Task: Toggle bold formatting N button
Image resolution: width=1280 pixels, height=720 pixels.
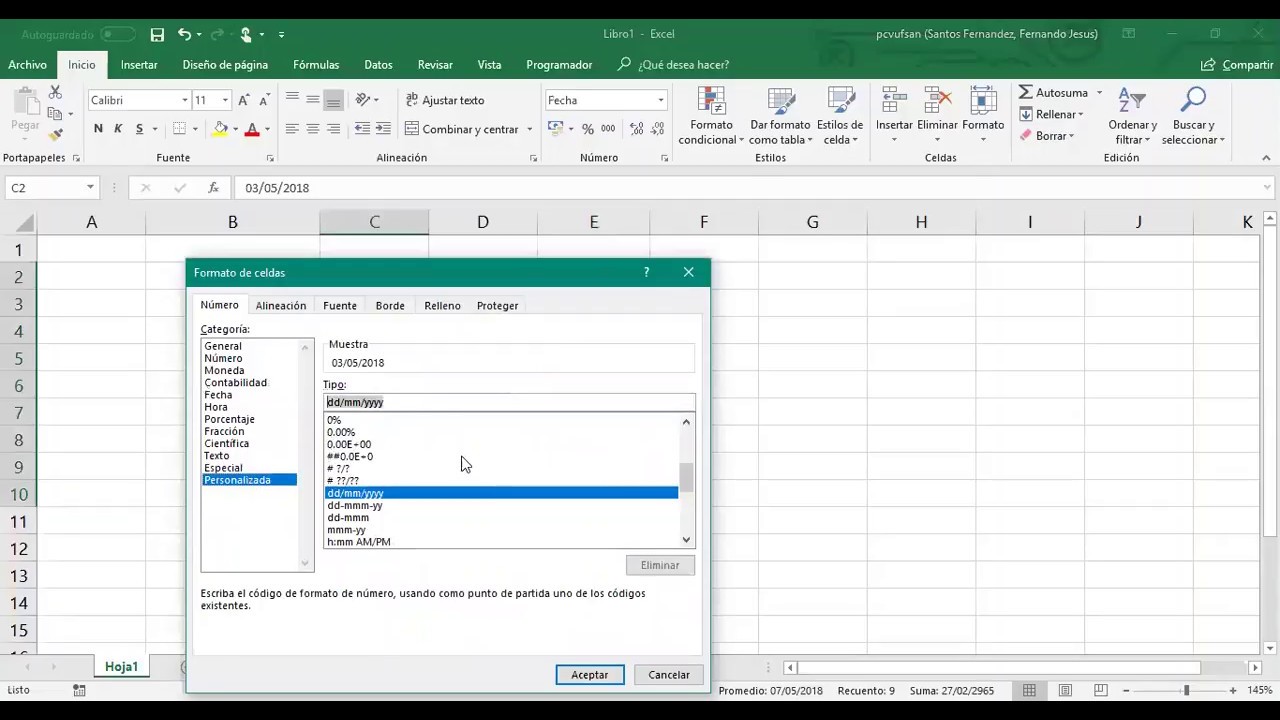Action: [x=98, y=129]
